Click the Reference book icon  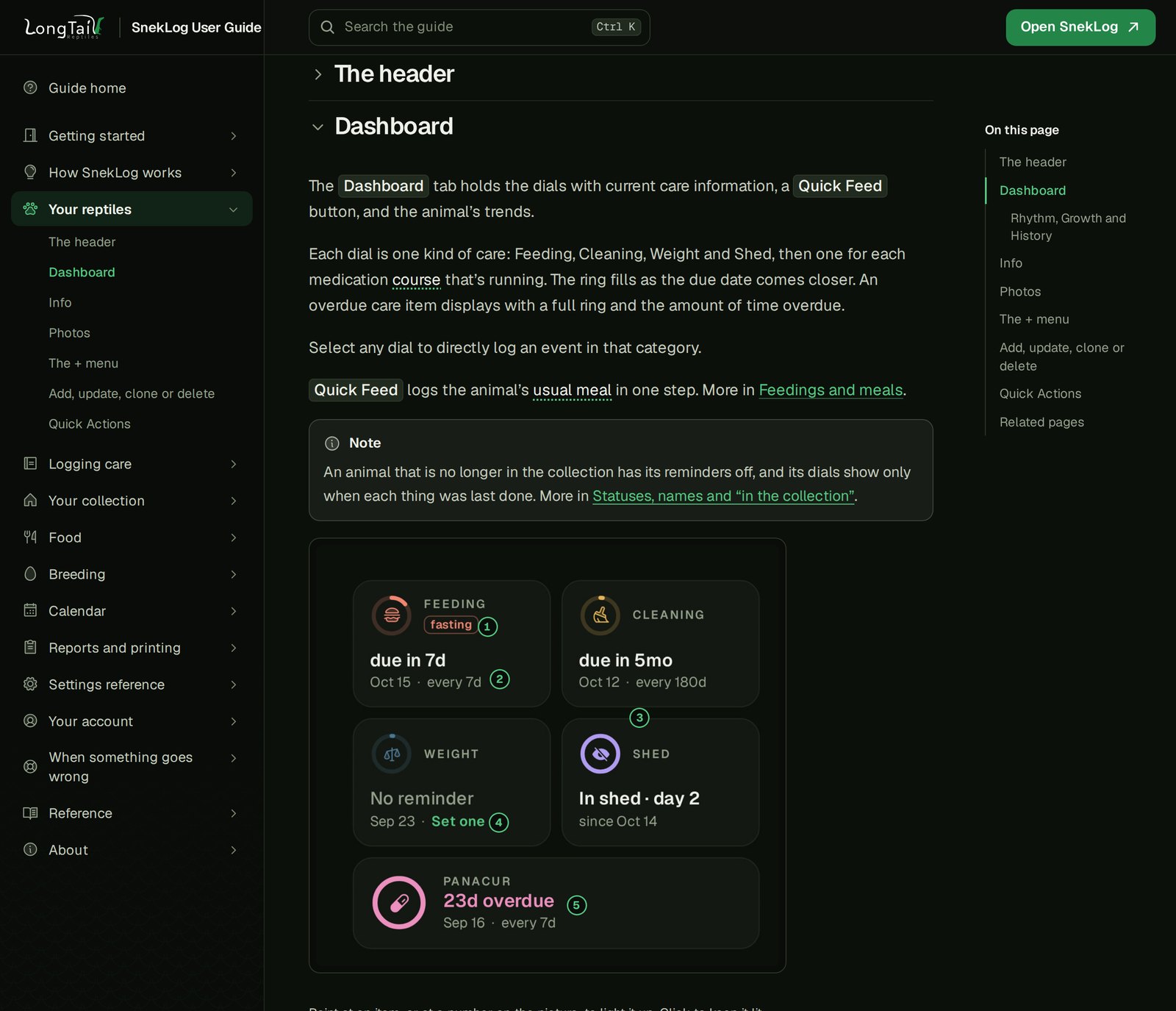(x=30, y=812)
